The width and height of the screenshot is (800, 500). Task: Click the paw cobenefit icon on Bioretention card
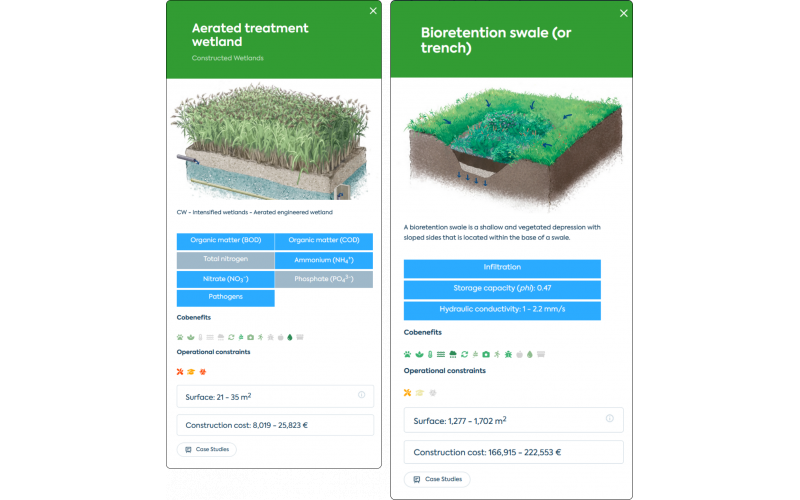tap(407, 354)
